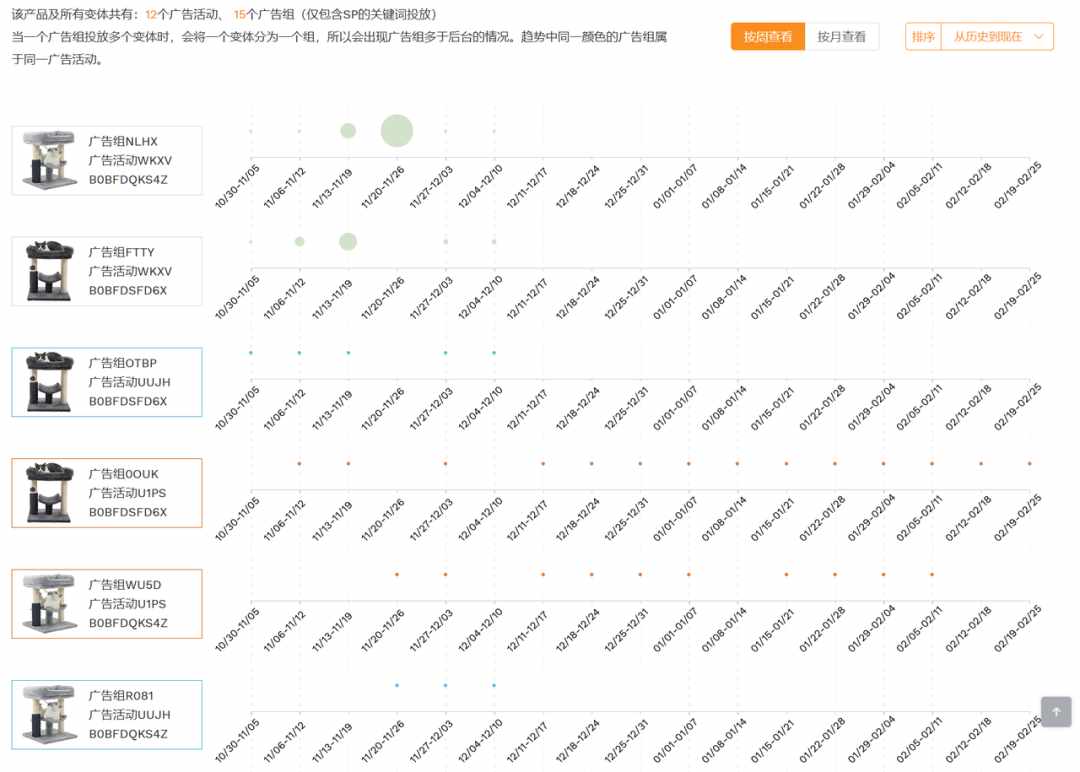Switch to weekly view (按周查看)

pyautogui.click(x=767, y=36)
